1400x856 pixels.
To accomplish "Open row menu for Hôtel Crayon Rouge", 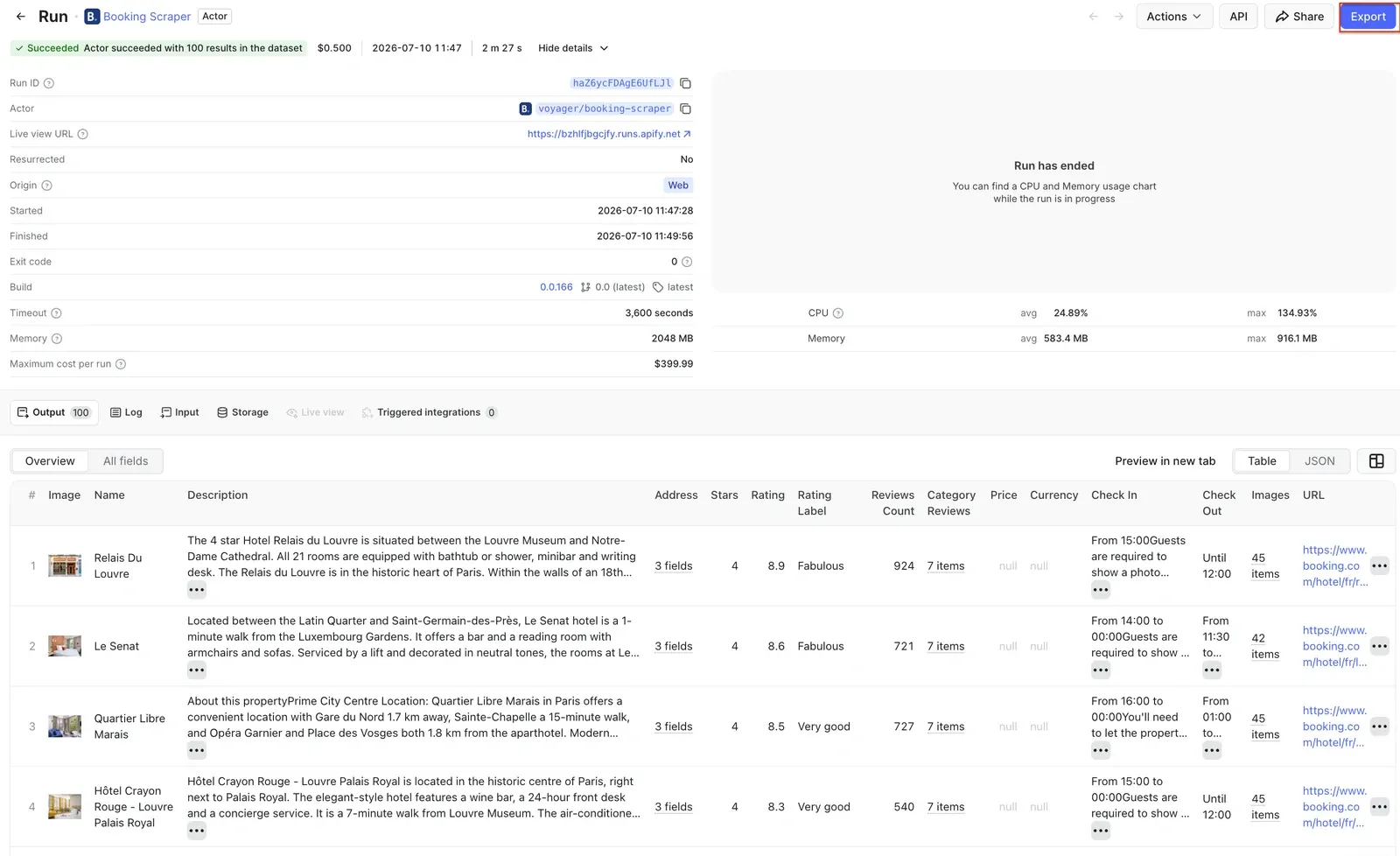I will pyautogui.click(x=1380, y=807).
